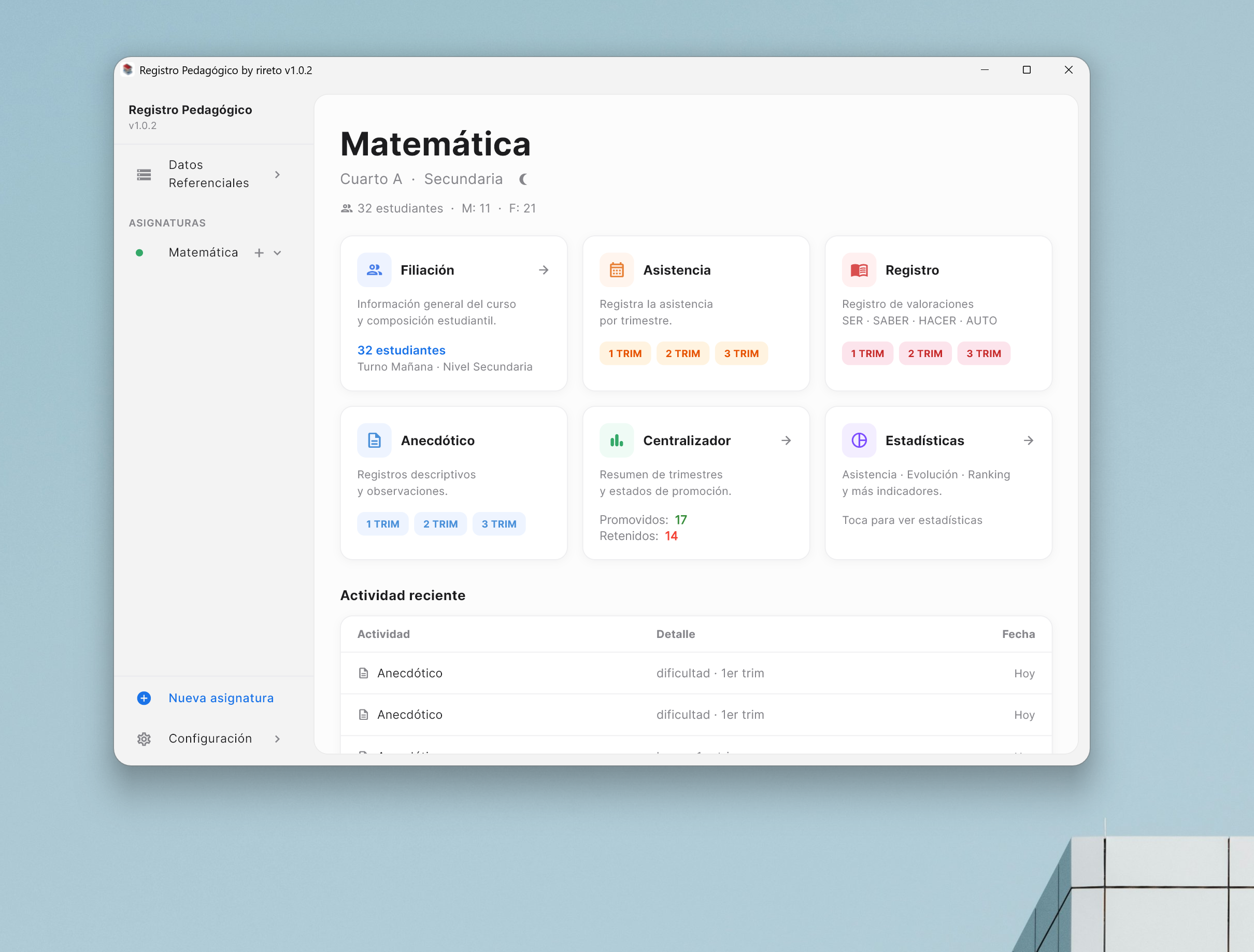Open Registro 1 TRIM
Viewport: 1254px width, 952px height.
867,353
